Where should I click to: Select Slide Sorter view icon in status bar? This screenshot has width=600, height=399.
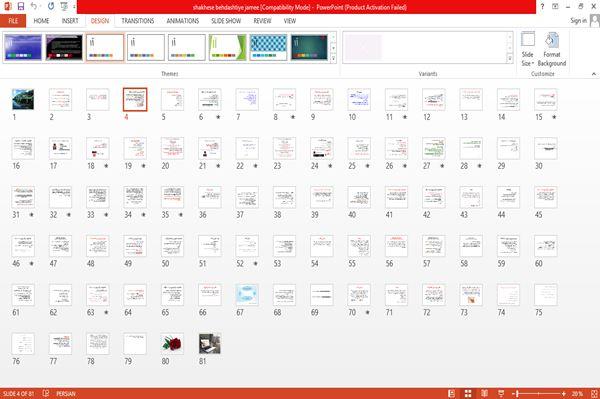tap(468, 394)
